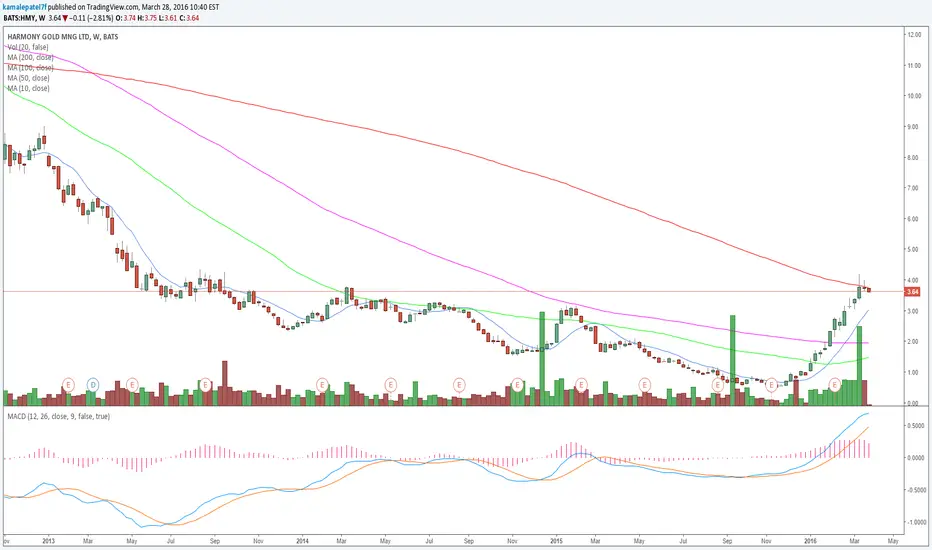Click the -0.5000 MACD axis label
Image resolution: width=932 pixels, height=550 pixels.
coord(915,490)
